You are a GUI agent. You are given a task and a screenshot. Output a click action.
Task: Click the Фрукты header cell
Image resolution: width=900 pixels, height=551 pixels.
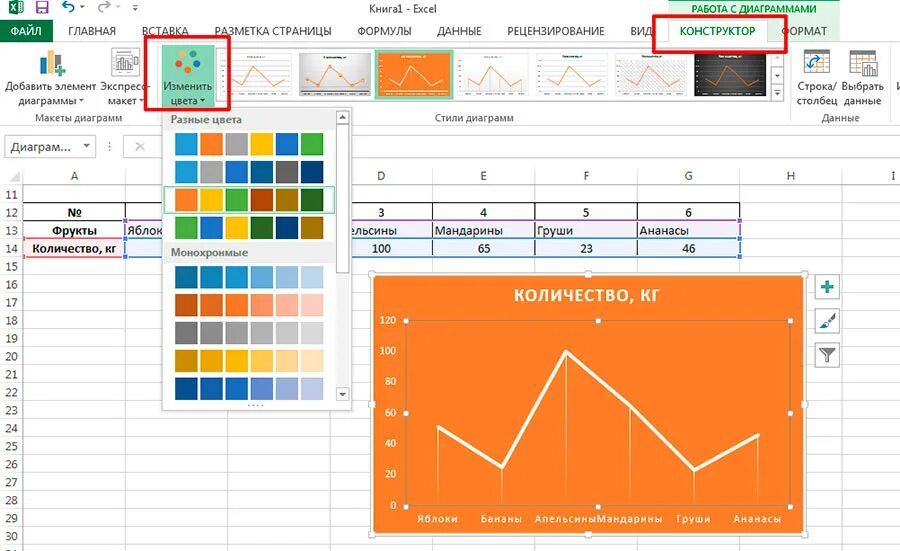[x=74, y=230]
